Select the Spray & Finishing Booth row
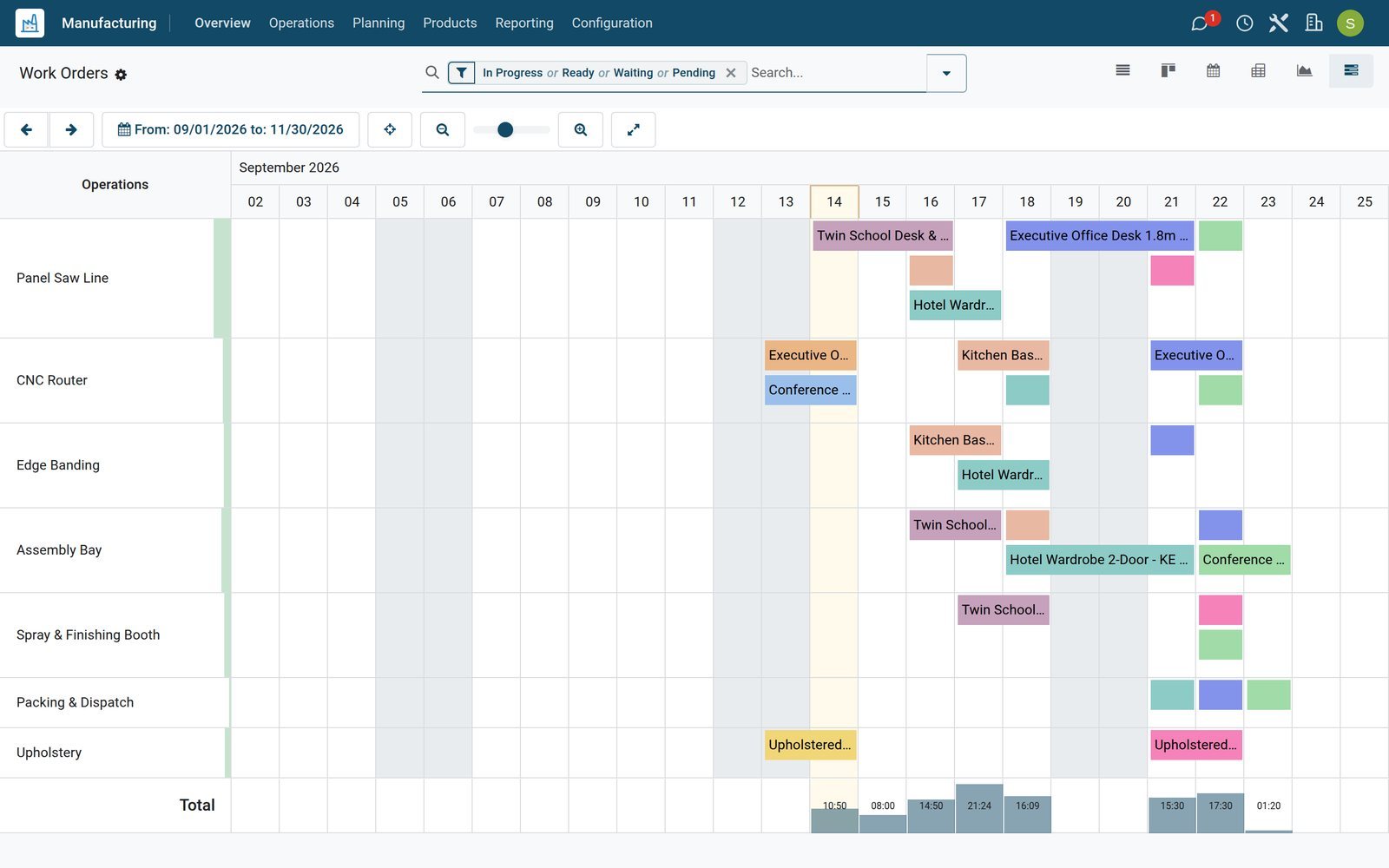Screen dimensions: 1389x868 pos(115,635)
